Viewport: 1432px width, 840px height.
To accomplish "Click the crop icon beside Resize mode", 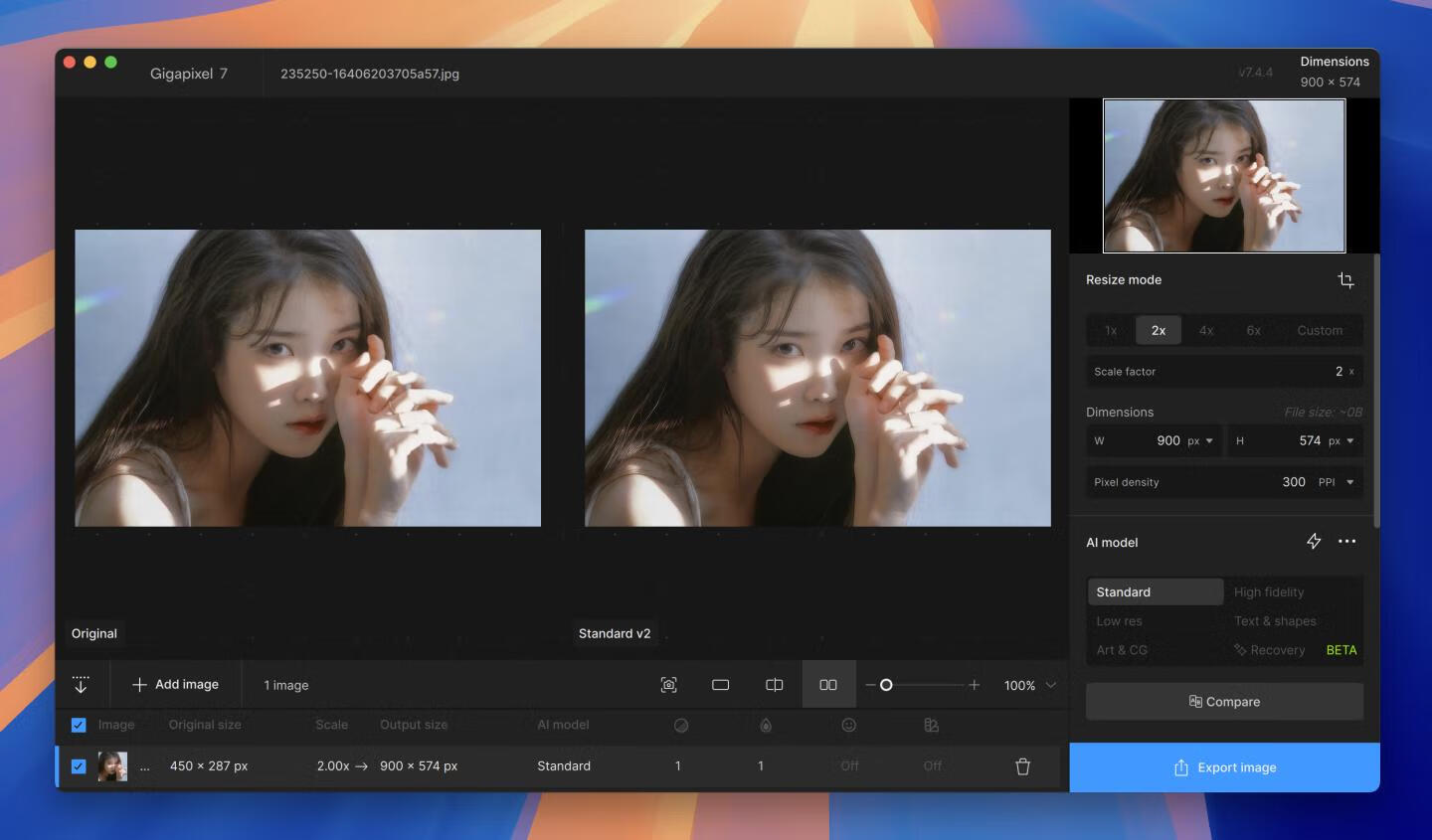I will click(1345, 280).
